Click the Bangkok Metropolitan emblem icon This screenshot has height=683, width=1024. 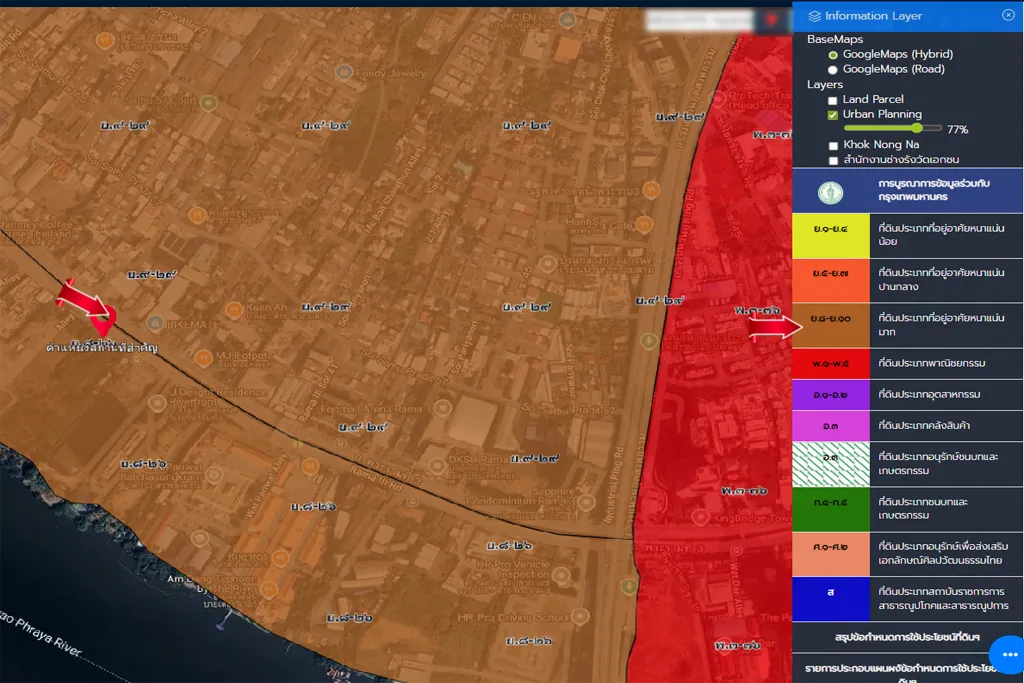[x=830, y=192]
